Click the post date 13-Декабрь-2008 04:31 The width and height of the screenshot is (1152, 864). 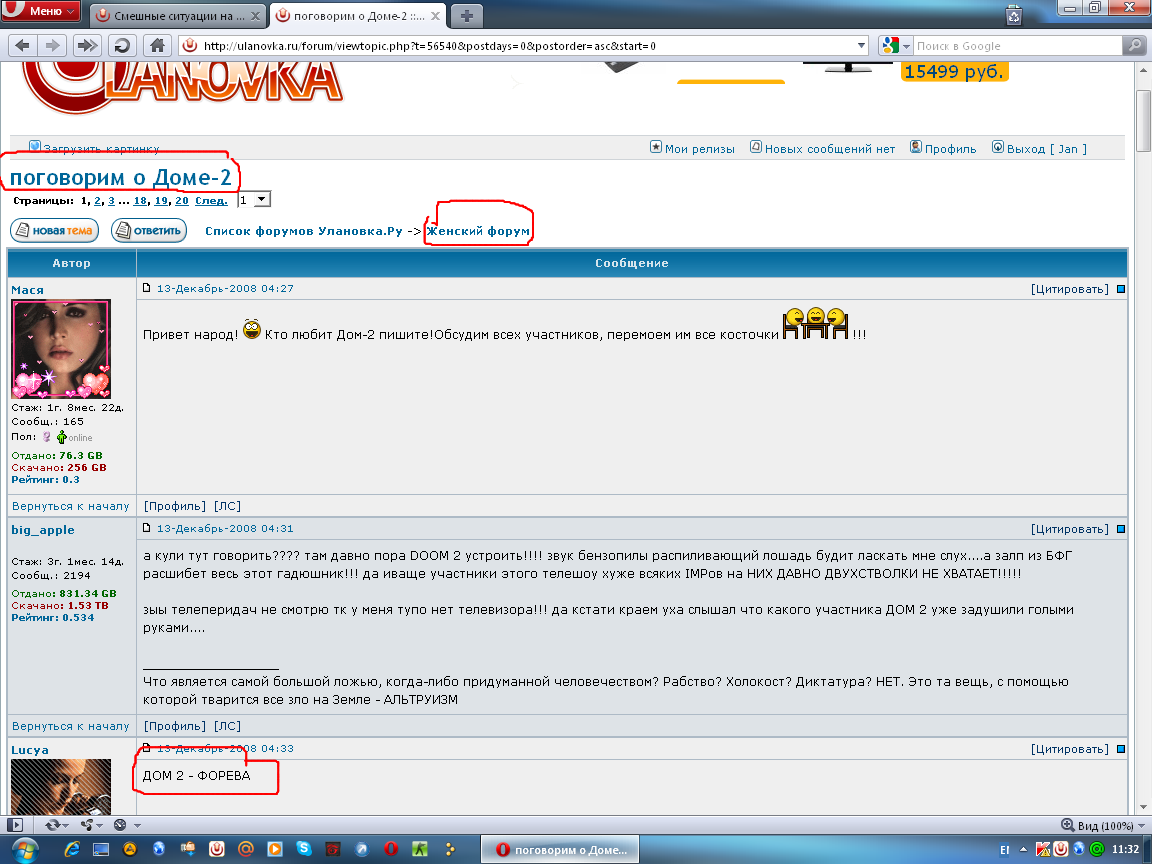[x=225, y=528]
